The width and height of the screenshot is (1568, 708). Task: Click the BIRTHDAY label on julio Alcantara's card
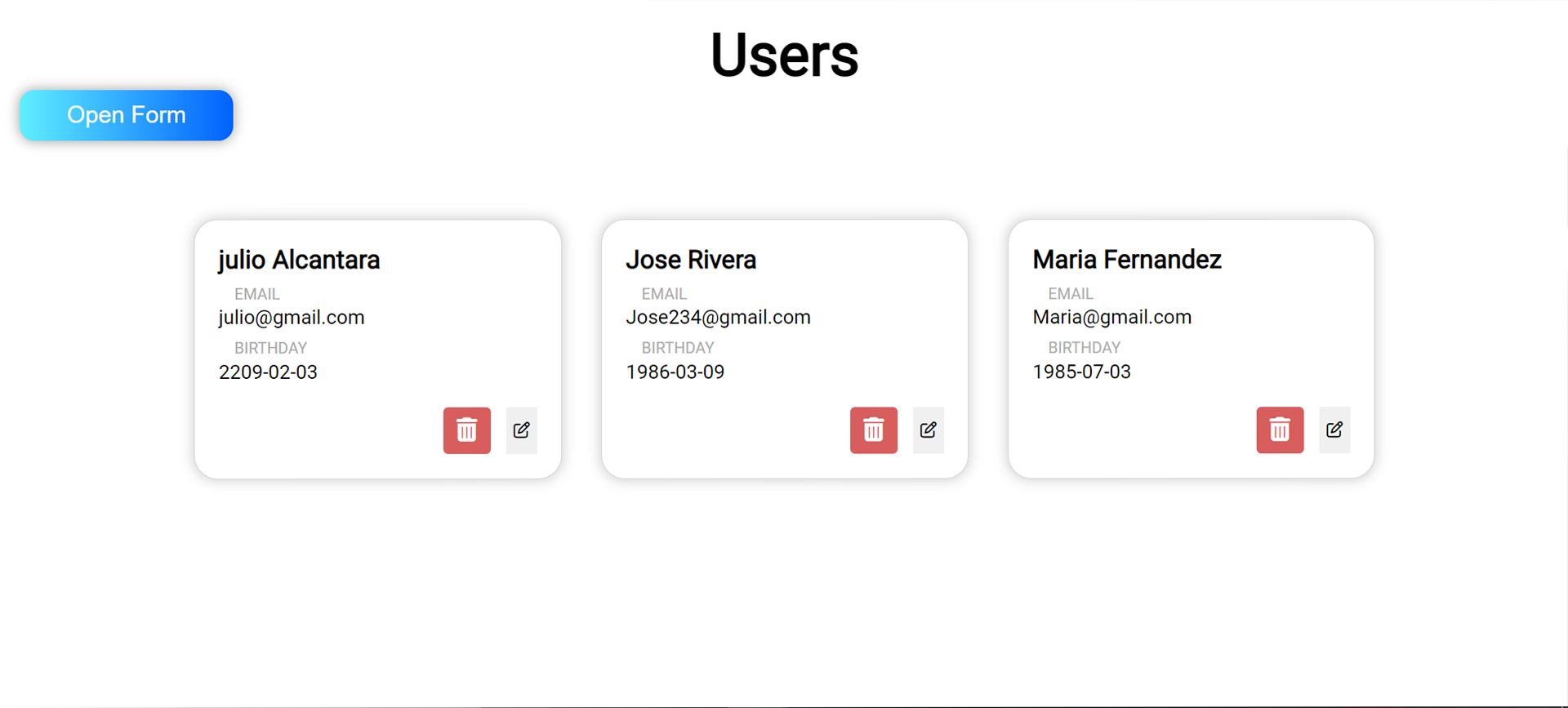click(x=270, y=348)
